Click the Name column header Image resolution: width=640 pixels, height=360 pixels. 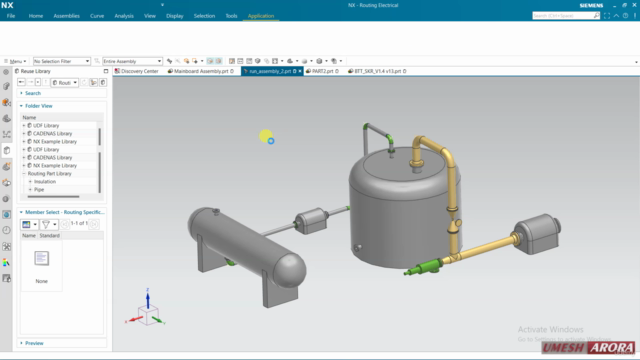(29, 236)
